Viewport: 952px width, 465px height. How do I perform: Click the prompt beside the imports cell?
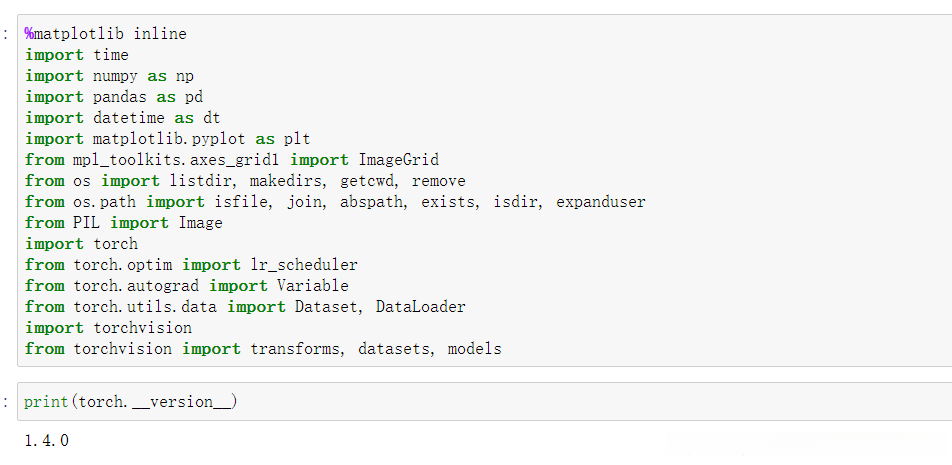point(6,34)
